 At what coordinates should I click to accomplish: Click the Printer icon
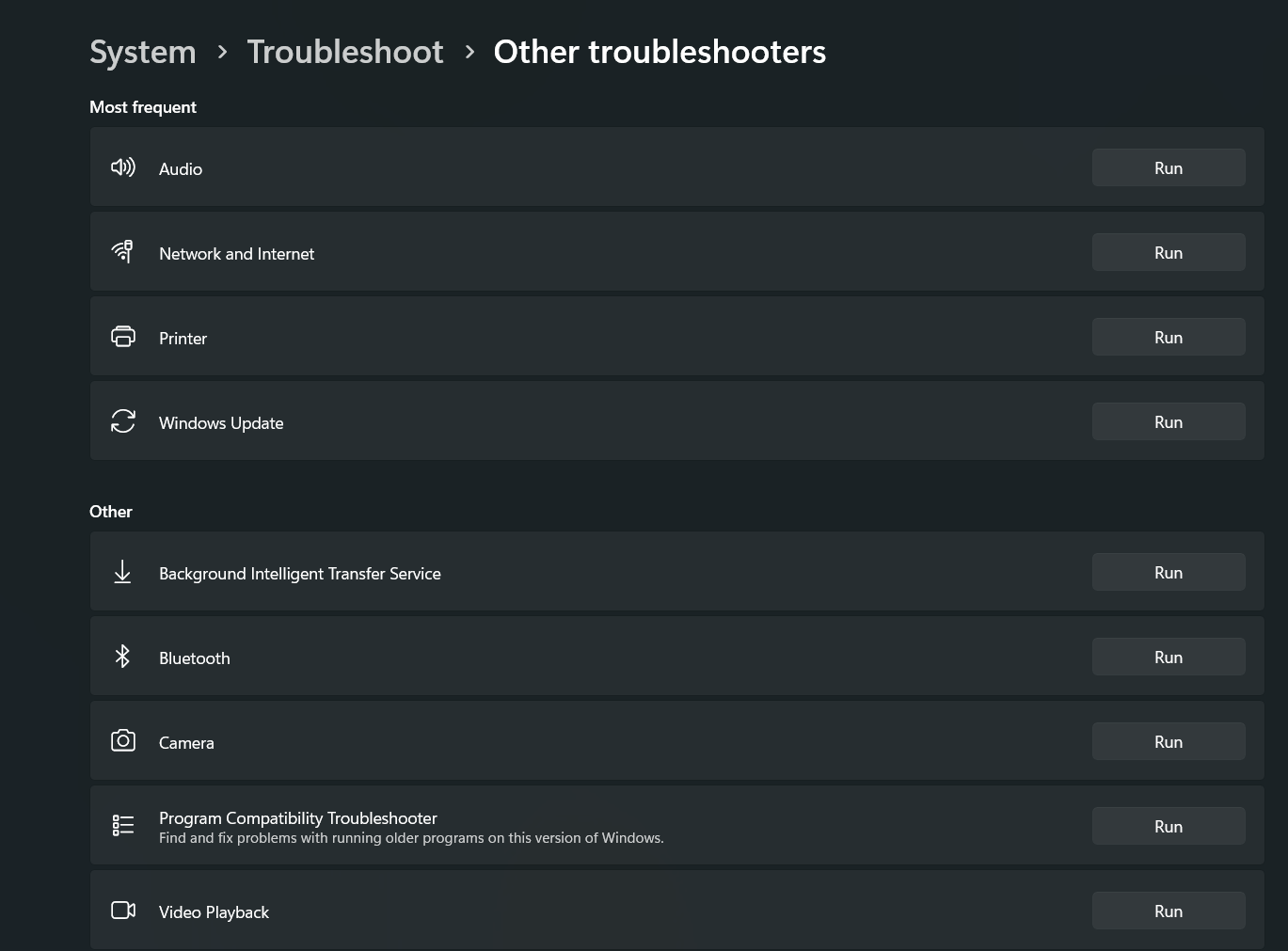tap(123, 336)
